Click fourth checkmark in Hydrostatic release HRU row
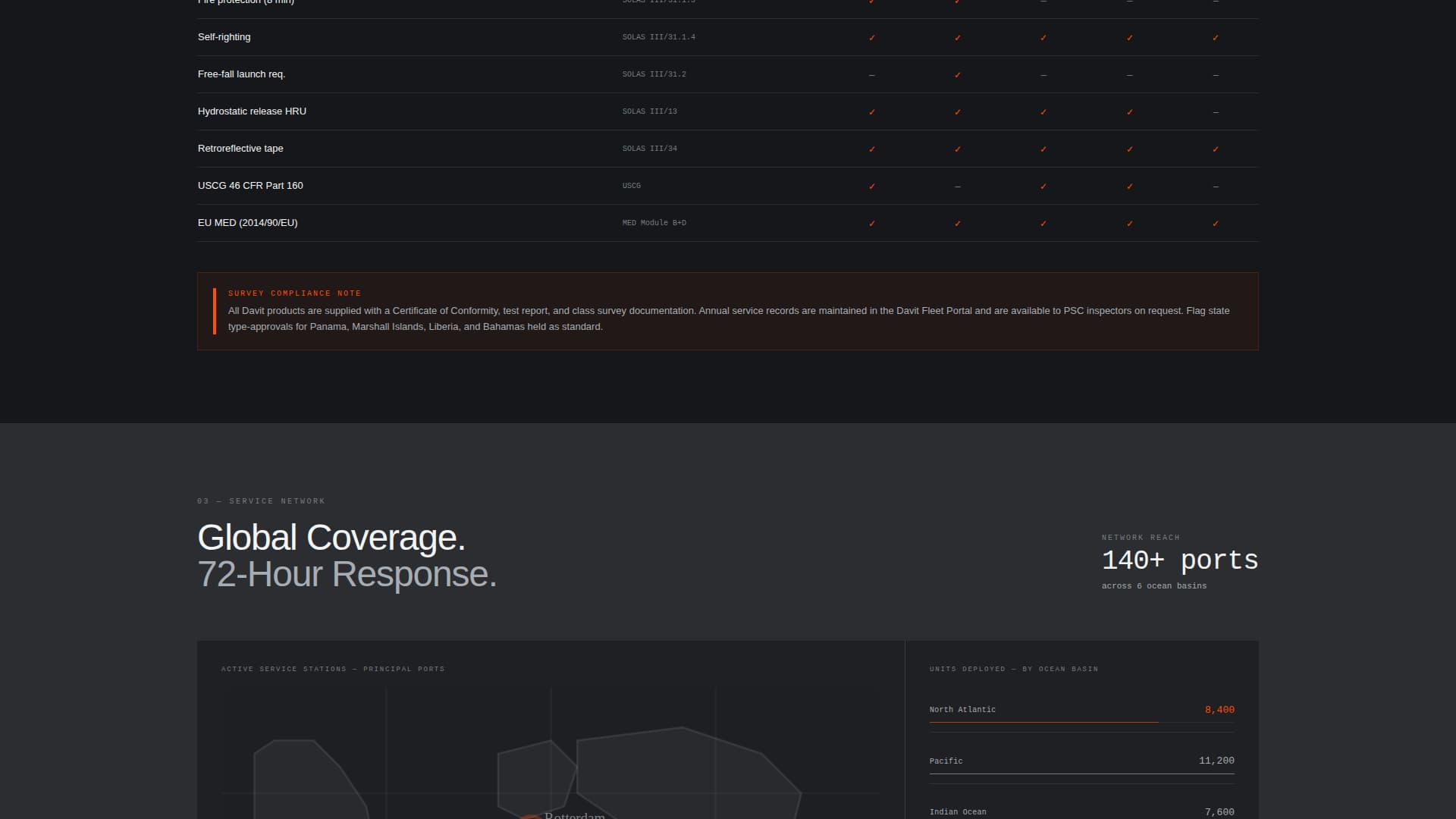The image size is (1456, 819). (x=1129, y=112)
